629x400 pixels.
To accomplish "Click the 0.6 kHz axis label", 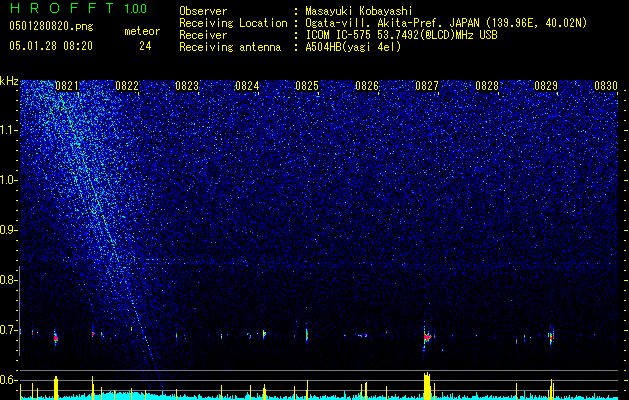I will point(9,380).
